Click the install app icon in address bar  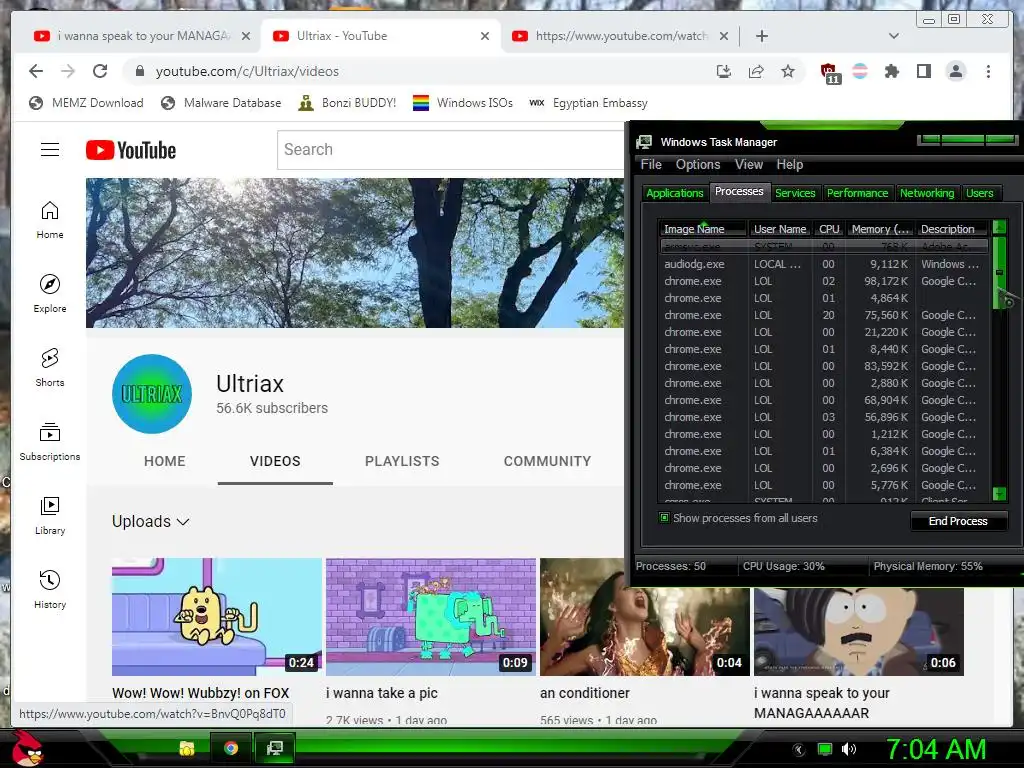click(x=724, y=71)
